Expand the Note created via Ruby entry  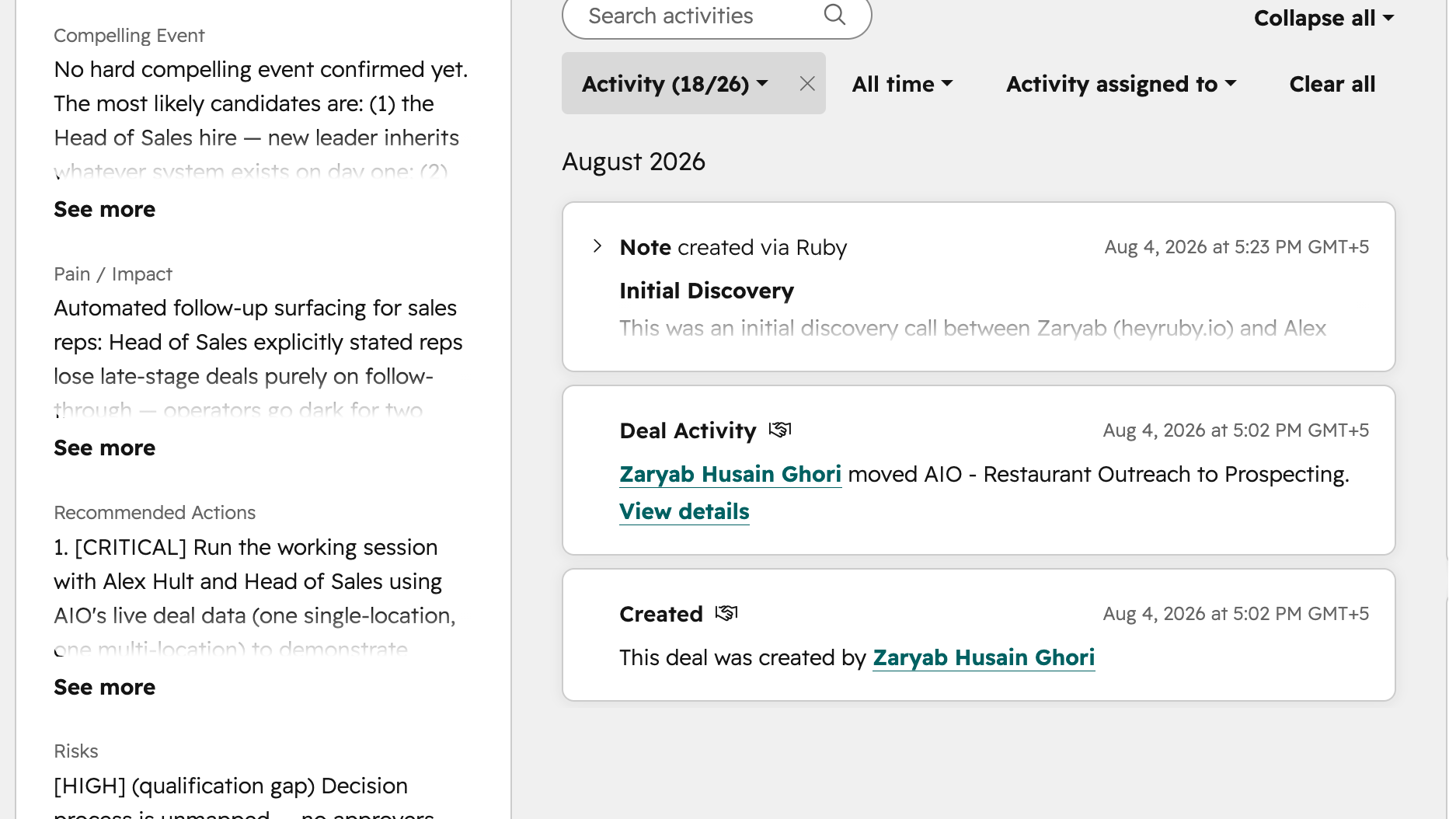[x=597, y=246]
